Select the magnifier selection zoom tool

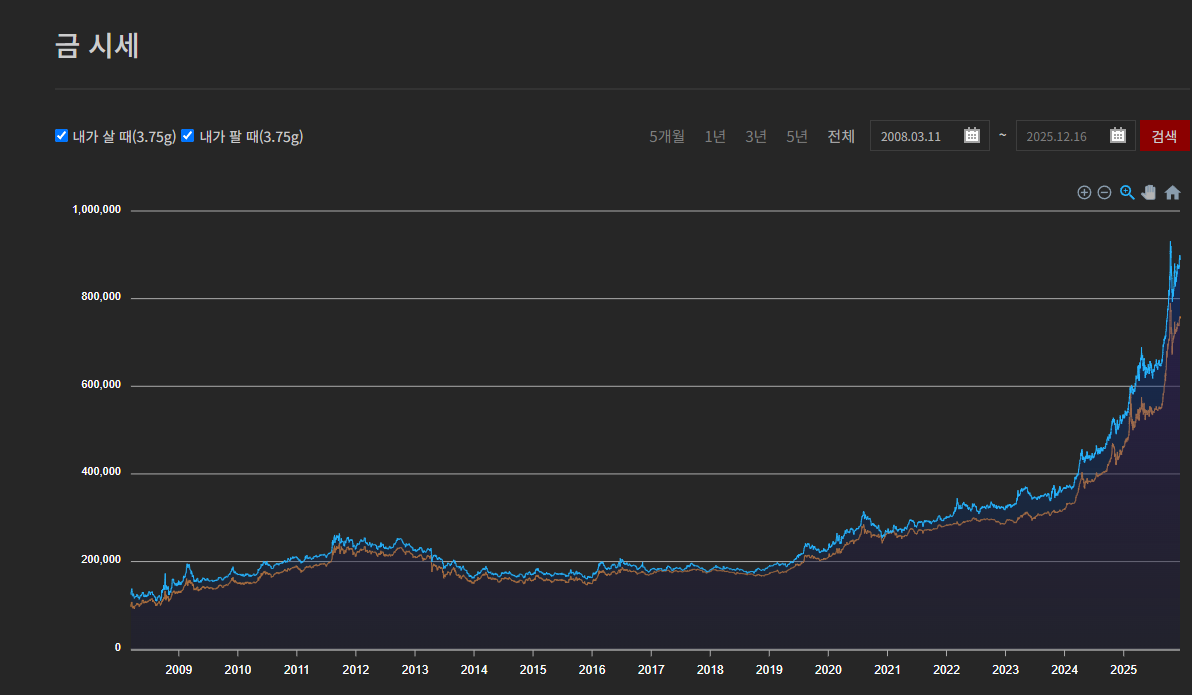[1127, 192]
